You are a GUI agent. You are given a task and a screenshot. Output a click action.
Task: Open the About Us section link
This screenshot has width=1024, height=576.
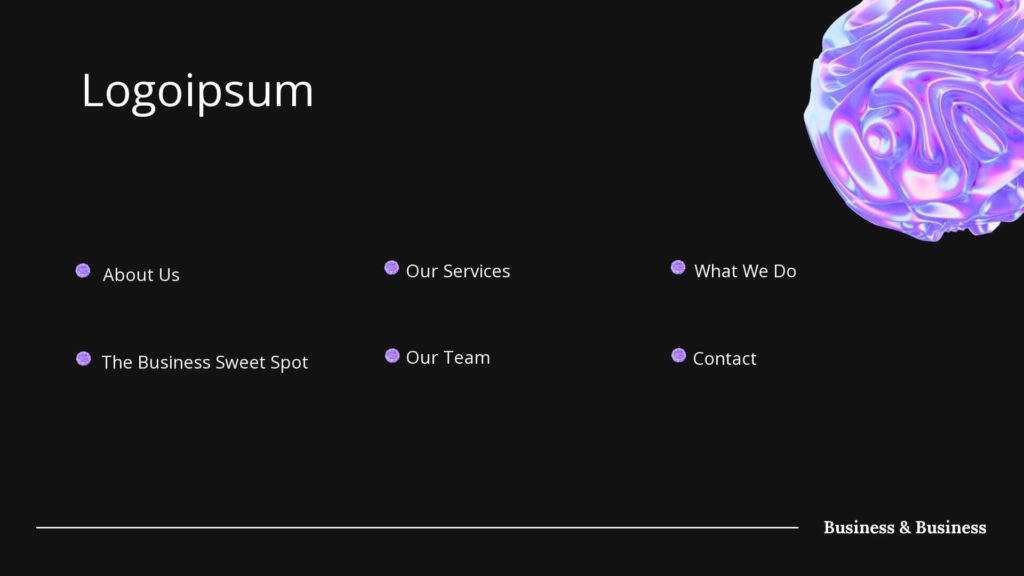pos(141,275)
